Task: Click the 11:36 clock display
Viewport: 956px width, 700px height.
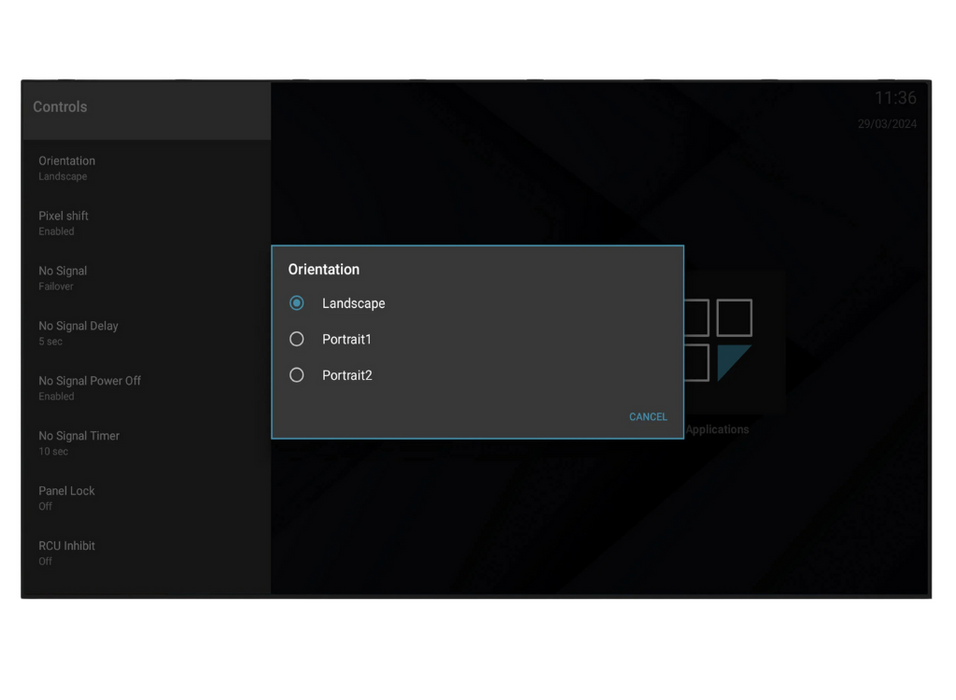Action: pos(895,98)
